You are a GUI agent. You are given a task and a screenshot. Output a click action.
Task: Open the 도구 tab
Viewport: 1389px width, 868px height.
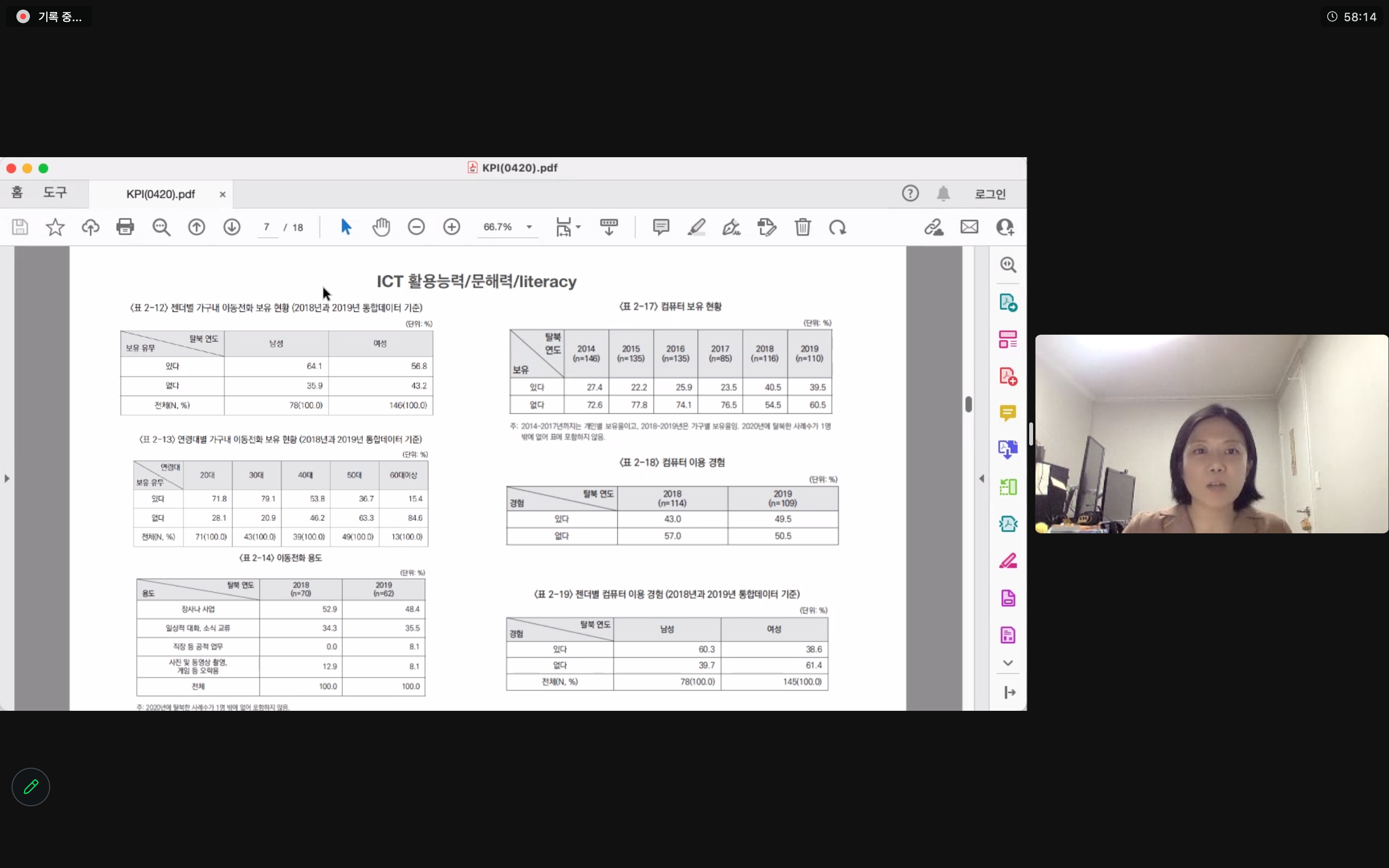pyautogui.click(x=55, y=193)
